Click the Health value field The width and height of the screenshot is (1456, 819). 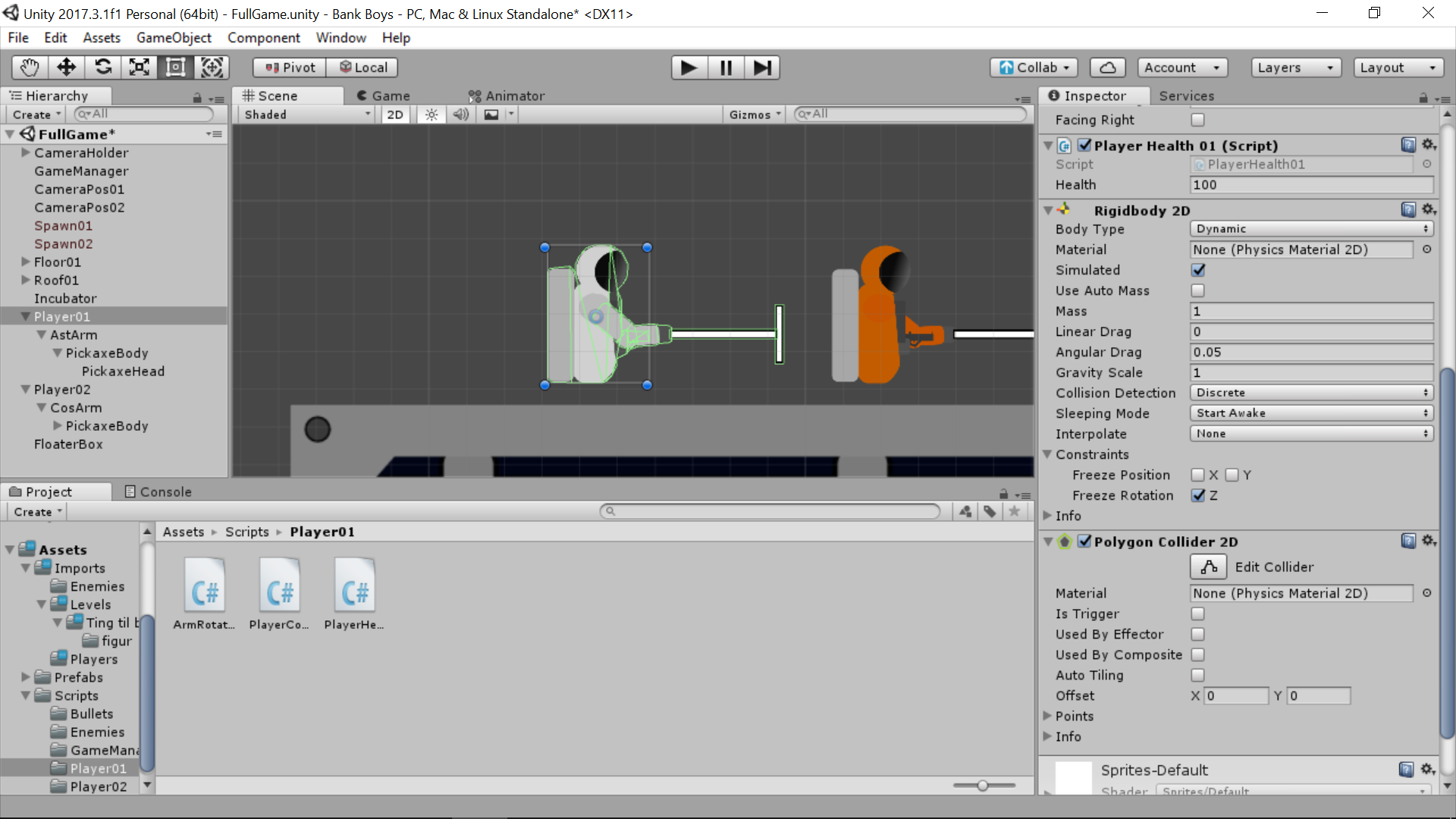[x=1311, y=184]
